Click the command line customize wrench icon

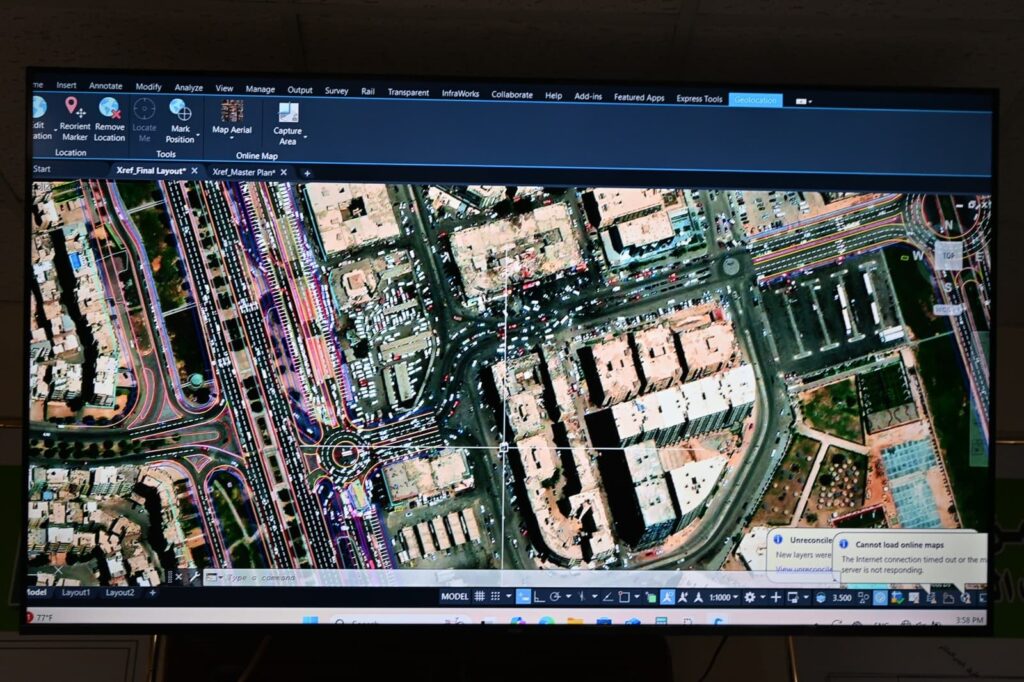(x=194, y=577)
